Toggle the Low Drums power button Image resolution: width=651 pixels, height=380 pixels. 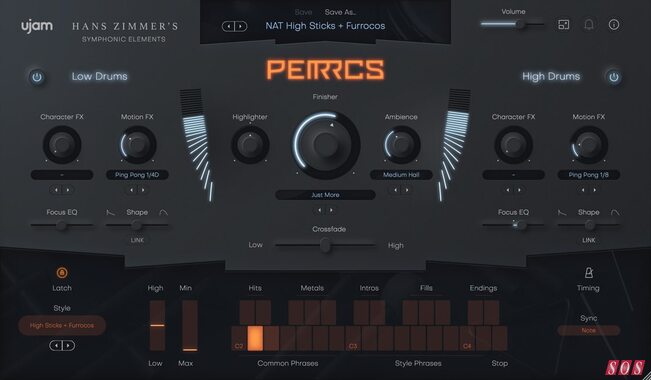pyautogui.click(x=37, y=77)
